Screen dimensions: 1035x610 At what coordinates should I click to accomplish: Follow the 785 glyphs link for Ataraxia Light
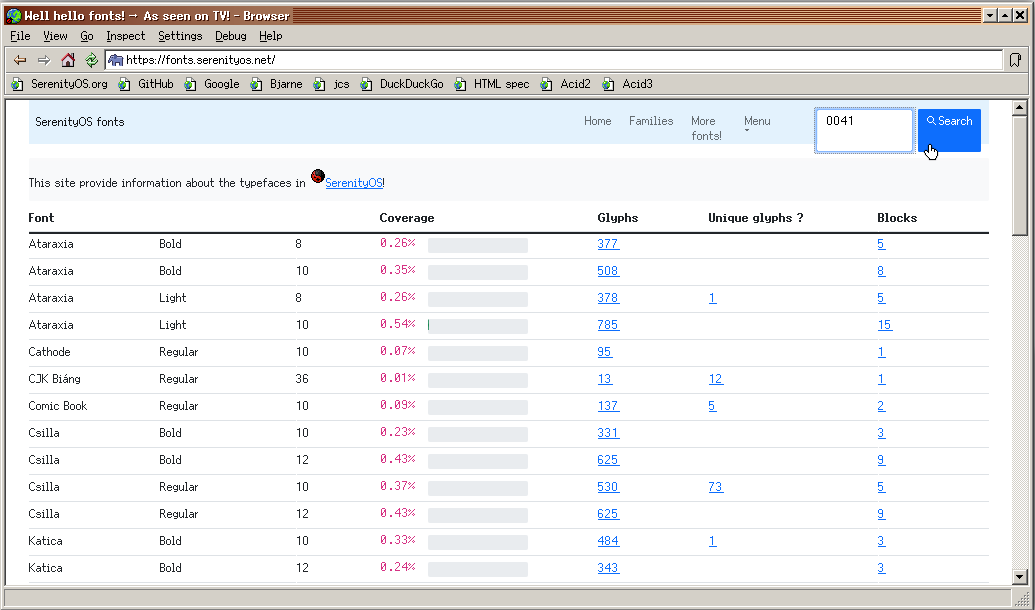pyautogui.click(x=608, y=325)
